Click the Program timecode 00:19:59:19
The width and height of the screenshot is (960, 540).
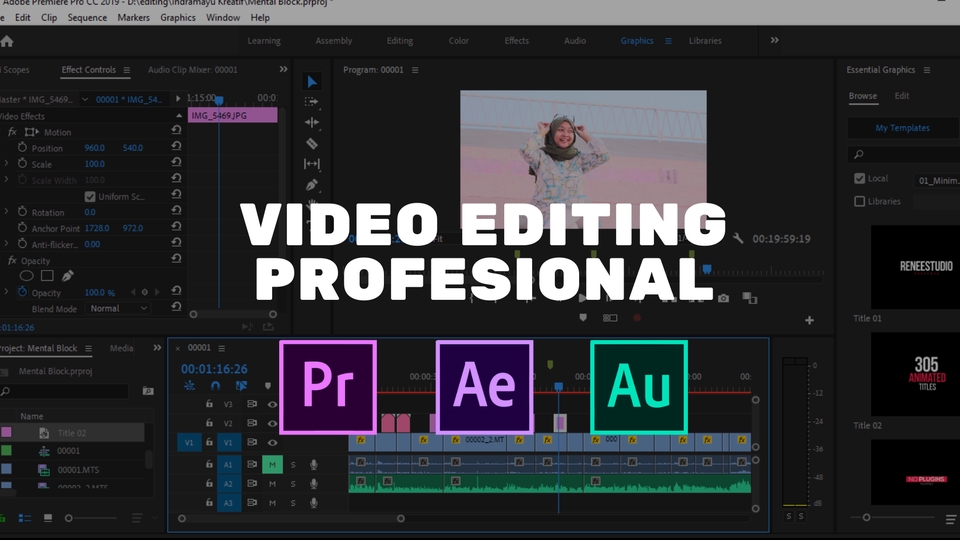click(781, 239)
